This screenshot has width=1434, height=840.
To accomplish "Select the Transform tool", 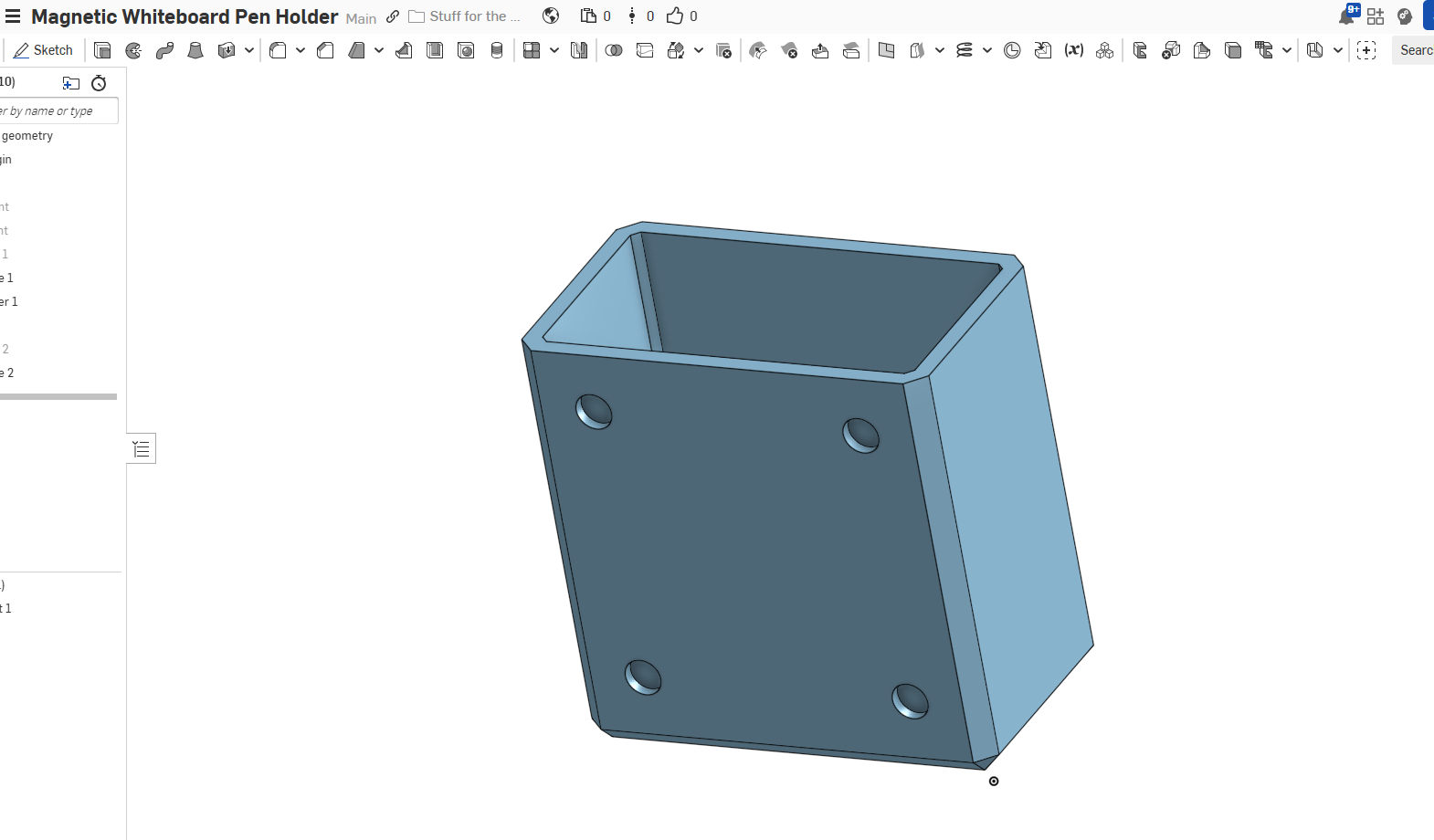I will click(676, 50).
